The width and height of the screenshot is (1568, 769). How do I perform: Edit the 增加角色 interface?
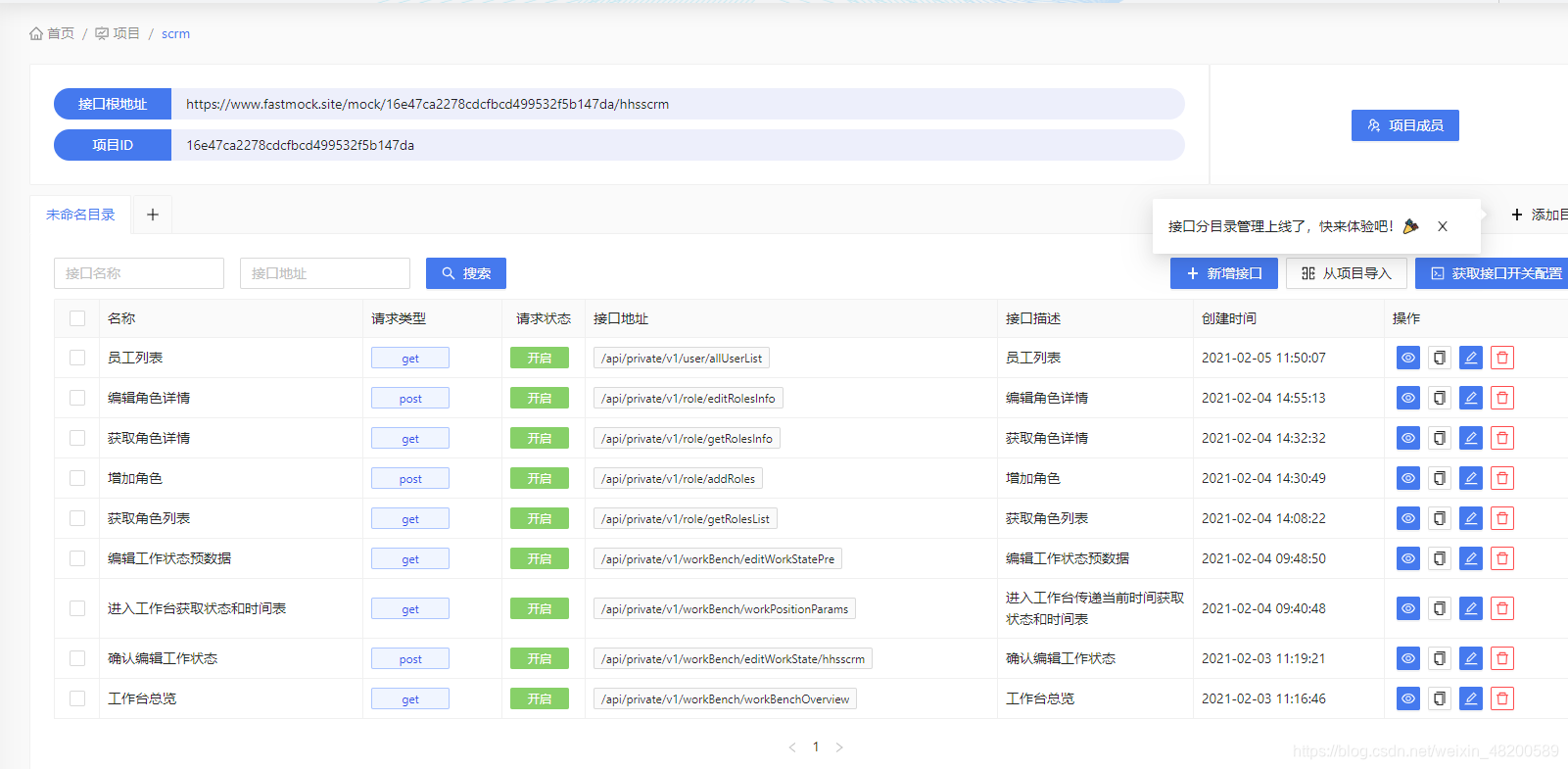(x=1470, y=478)
